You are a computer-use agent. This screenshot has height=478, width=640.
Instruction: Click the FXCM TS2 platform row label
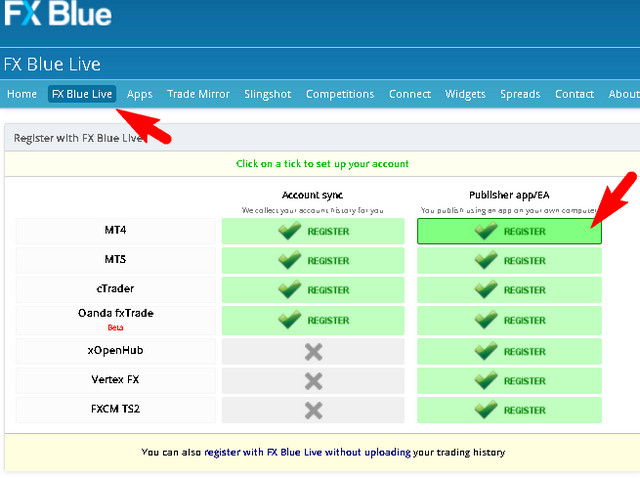pos(116,409)
